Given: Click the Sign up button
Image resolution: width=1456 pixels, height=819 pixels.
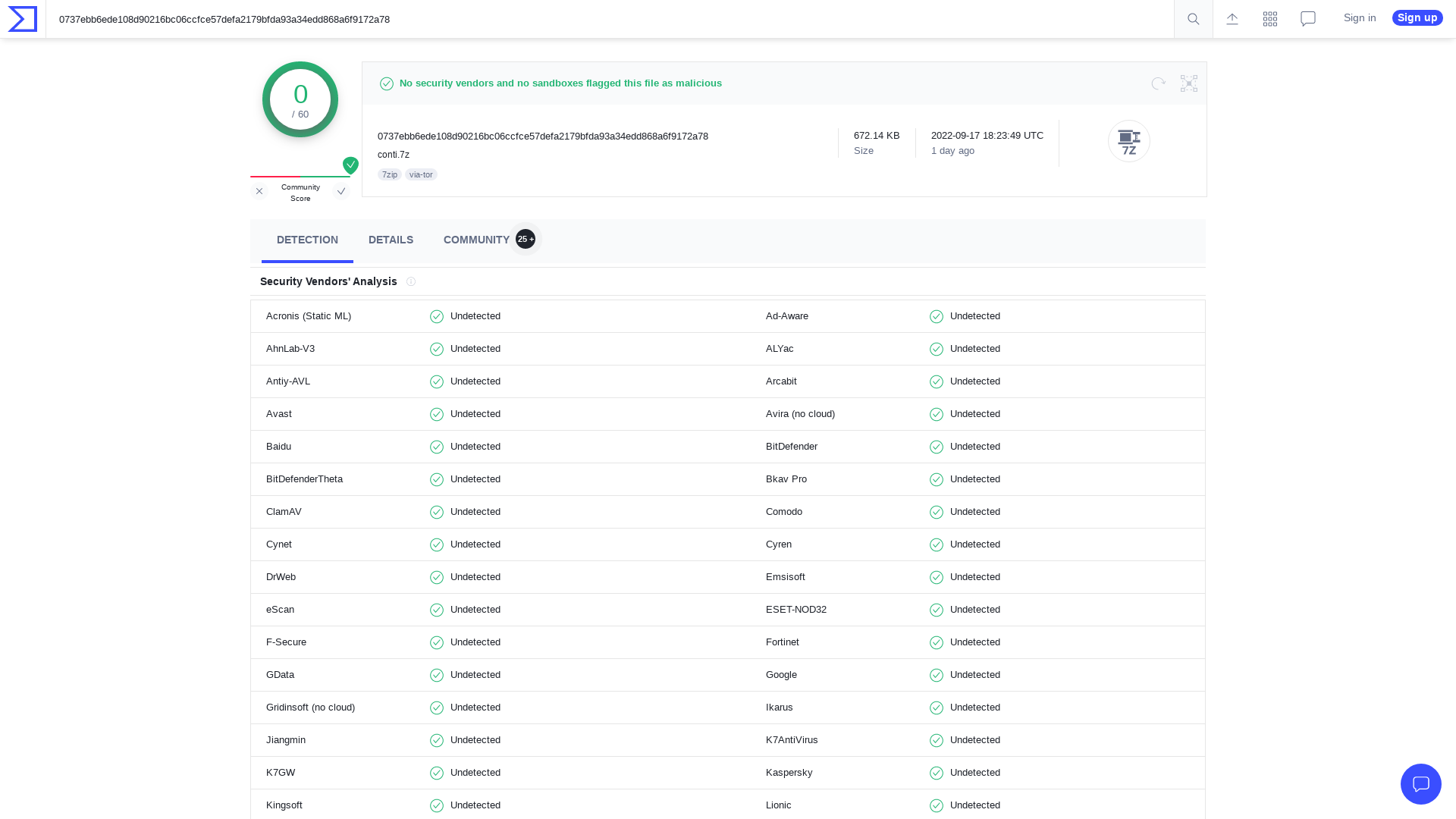Looking at the screenshot, I should [1417, 18].
